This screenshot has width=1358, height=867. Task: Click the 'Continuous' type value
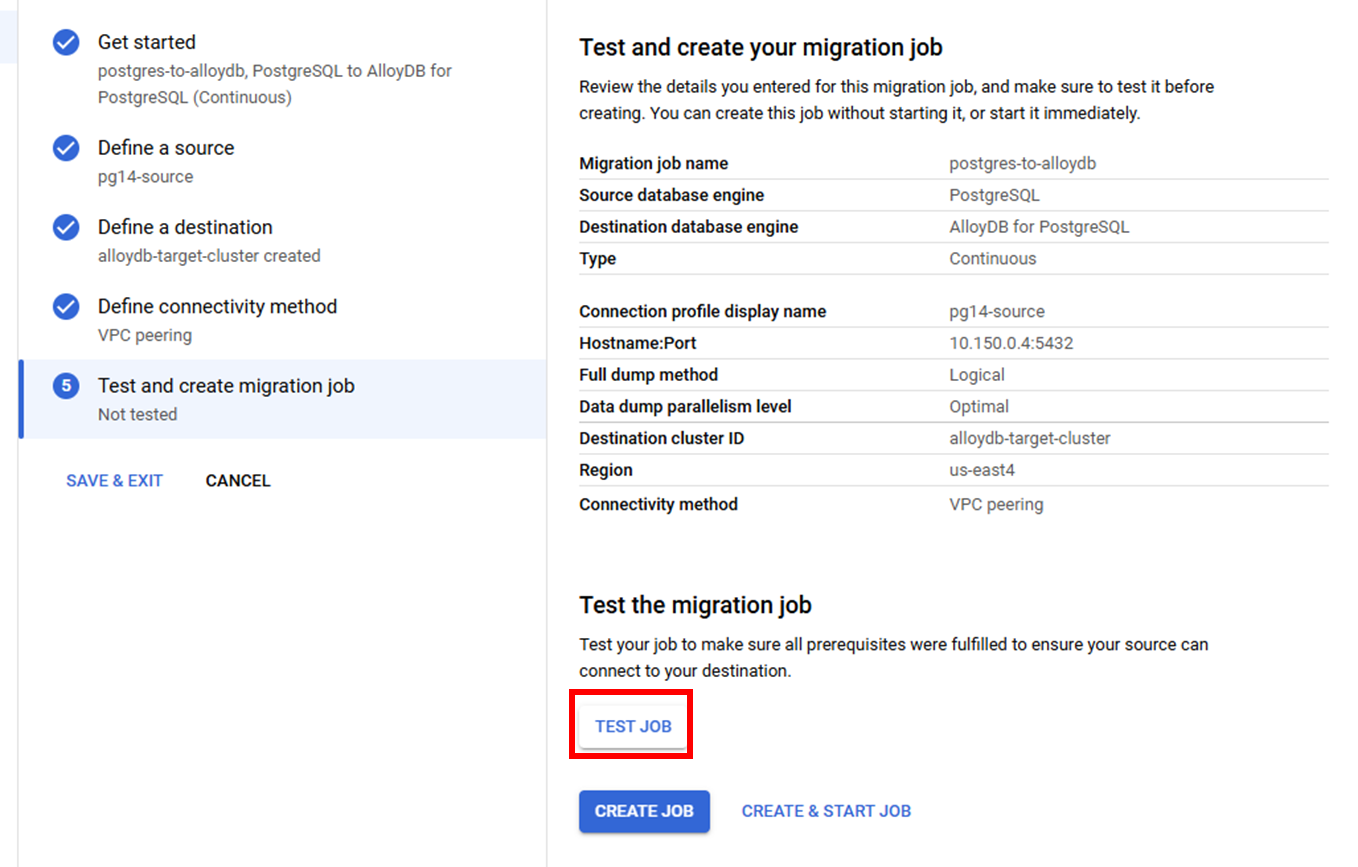(x=993, y=258)
